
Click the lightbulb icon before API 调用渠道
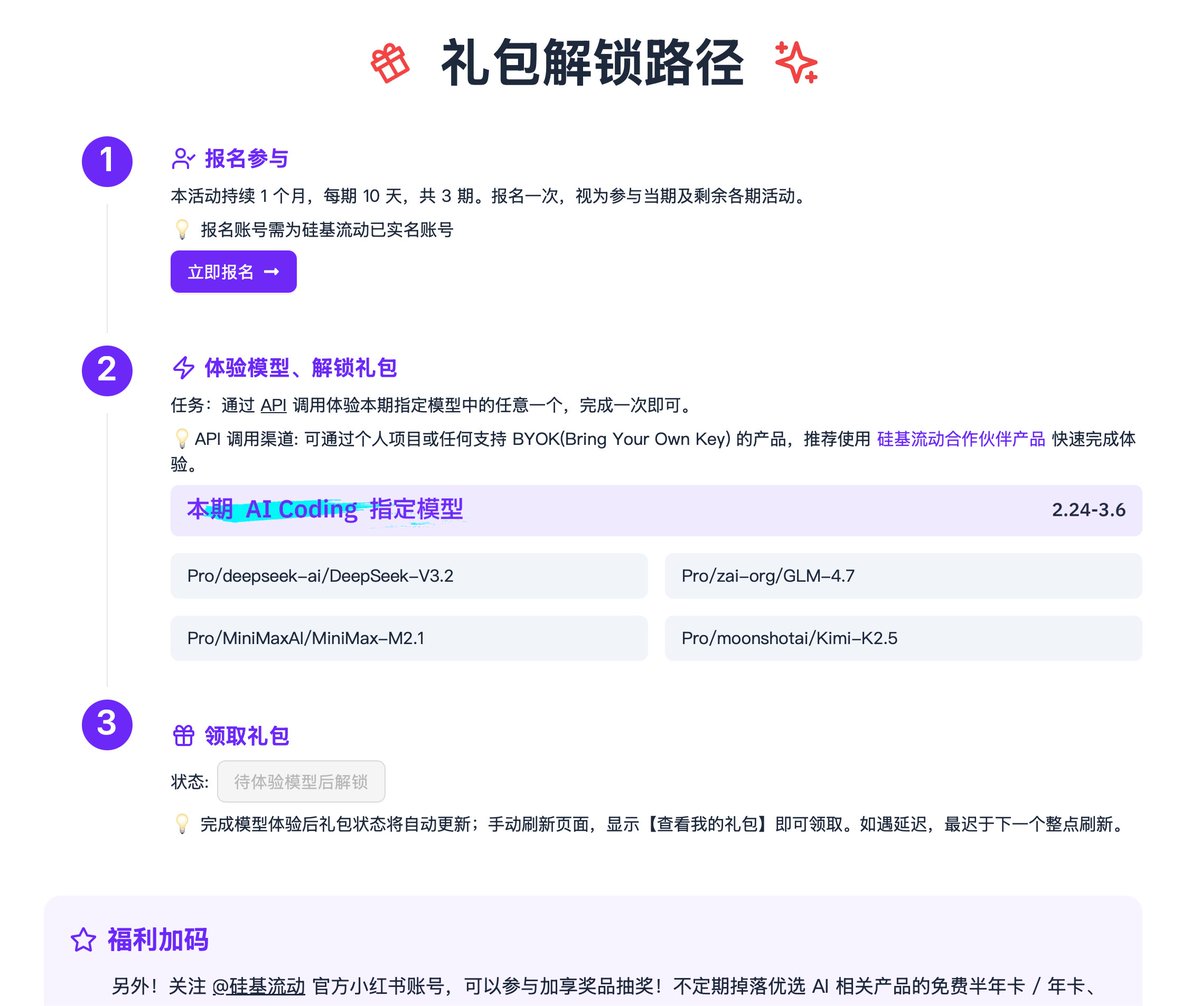pos(182,438)
